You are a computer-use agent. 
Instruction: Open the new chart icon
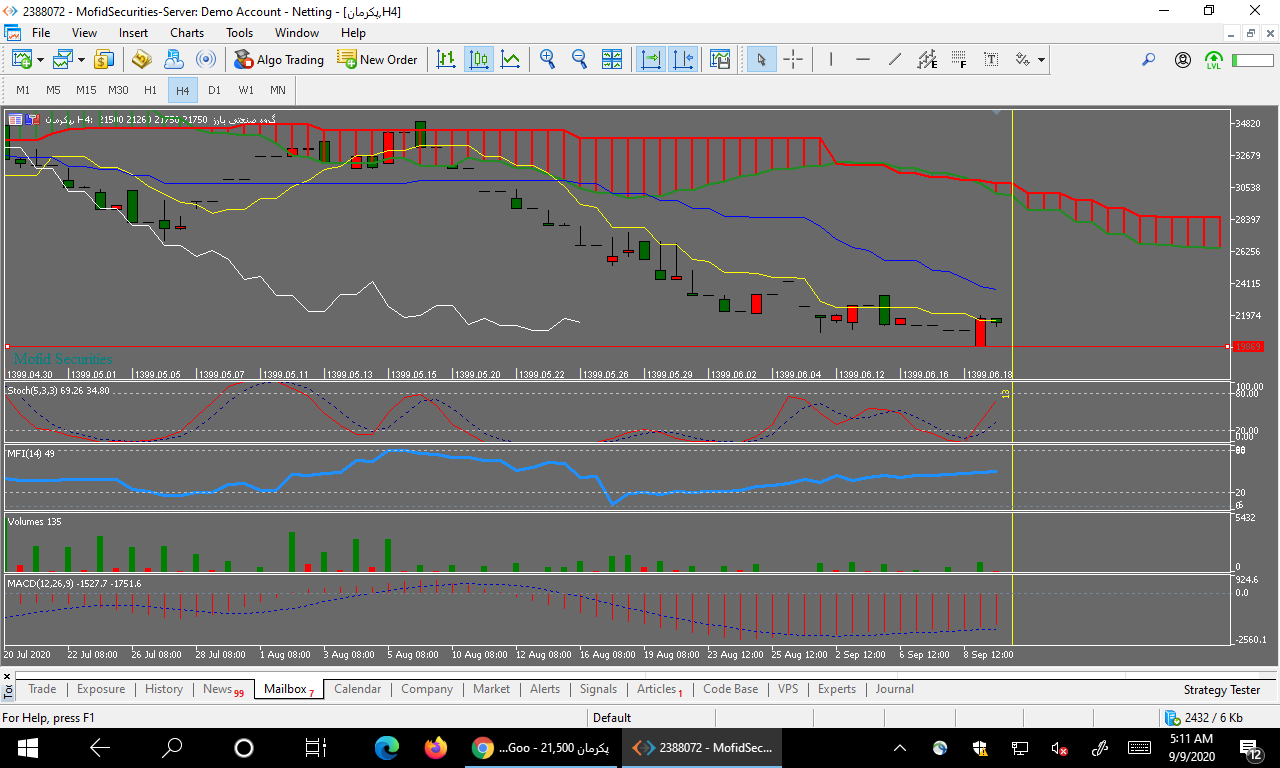21,60
